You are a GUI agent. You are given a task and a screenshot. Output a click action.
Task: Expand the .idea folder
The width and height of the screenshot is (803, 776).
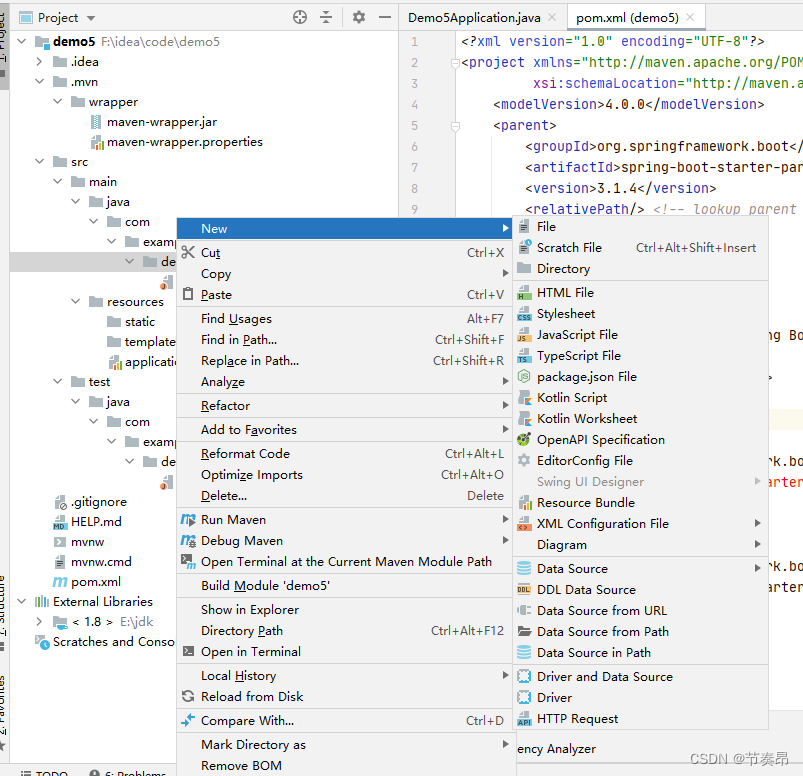39,61
